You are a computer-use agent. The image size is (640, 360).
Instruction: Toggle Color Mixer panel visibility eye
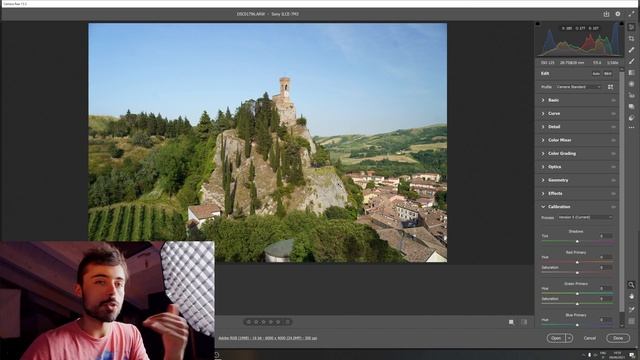[x=613, y=140]
